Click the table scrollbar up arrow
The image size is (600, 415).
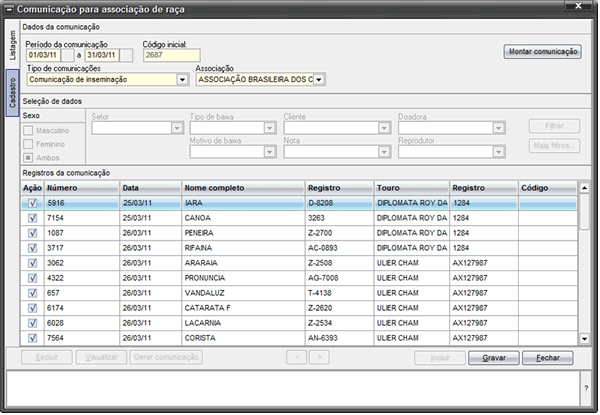(584, 188)
